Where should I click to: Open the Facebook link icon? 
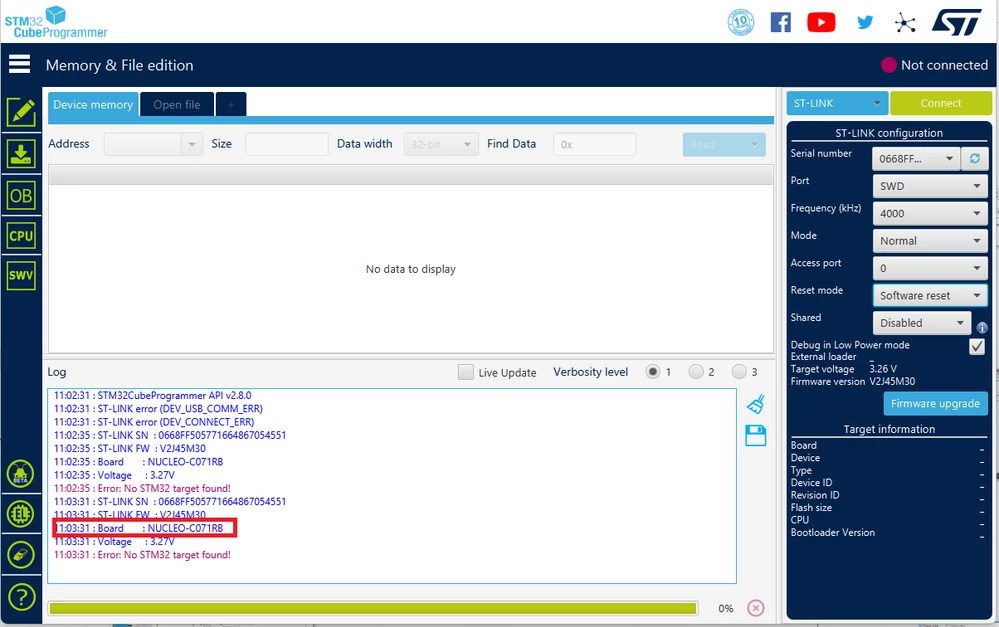point(780,22)
